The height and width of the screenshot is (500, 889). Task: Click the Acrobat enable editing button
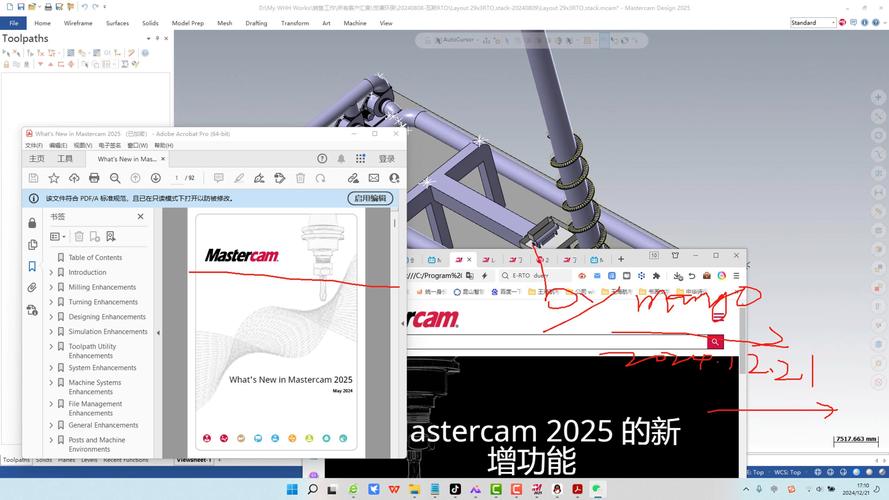click(370, 198)
